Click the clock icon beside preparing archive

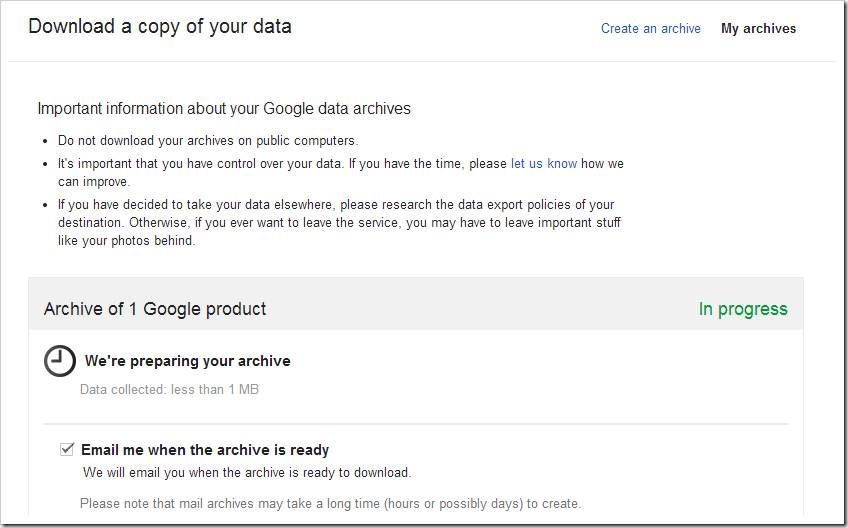[59, 361]
